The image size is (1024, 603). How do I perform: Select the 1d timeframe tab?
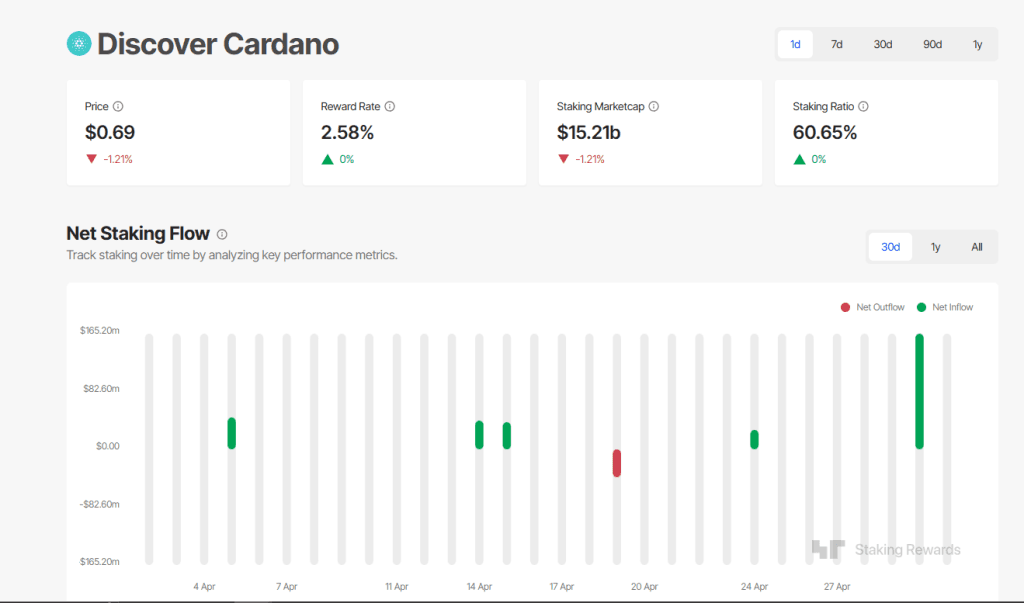795,44
